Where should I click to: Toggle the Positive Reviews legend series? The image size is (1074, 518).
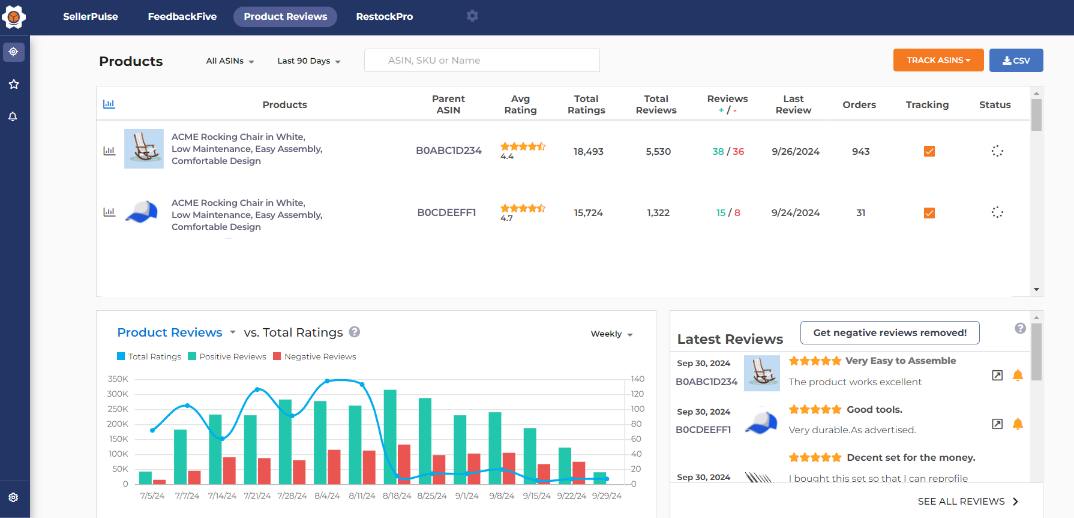click(227, 356)
